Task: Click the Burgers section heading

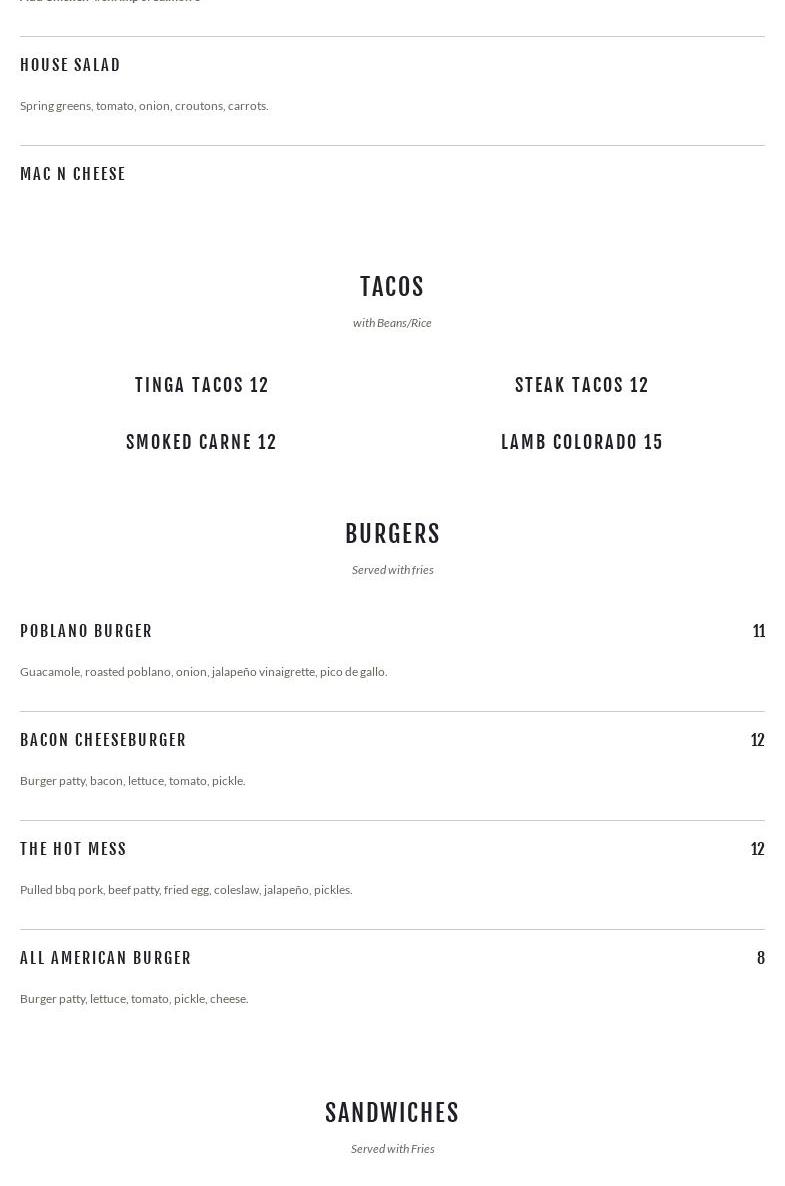Action: (392, 534)
